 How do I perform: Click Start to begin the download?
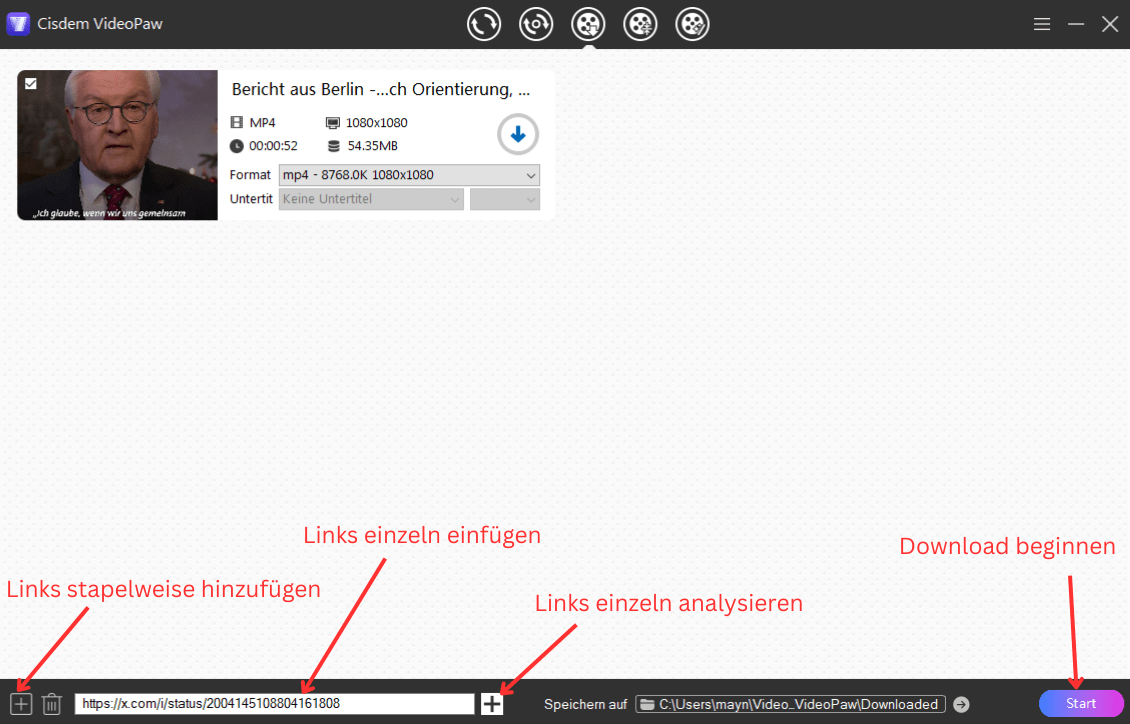[x=1080, y=703]
